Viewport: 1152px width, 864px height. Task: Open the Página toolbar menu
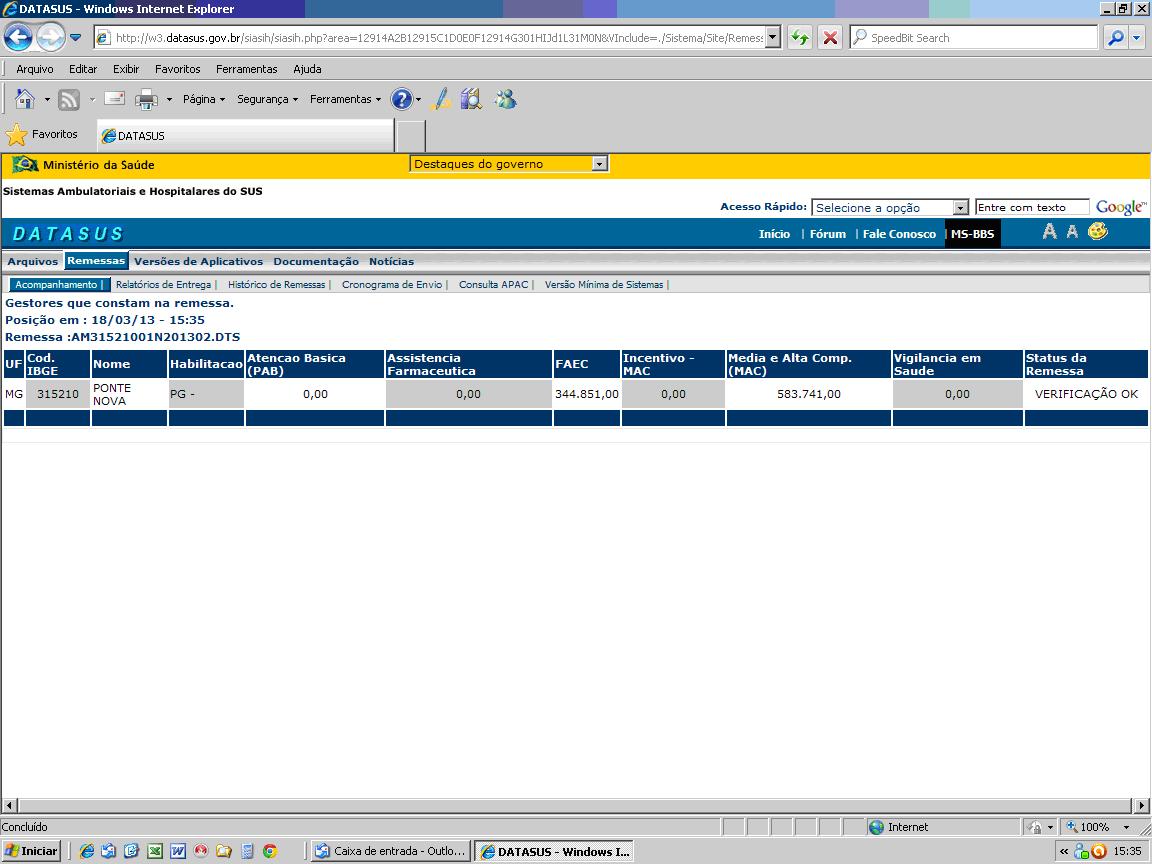[204, 99]
